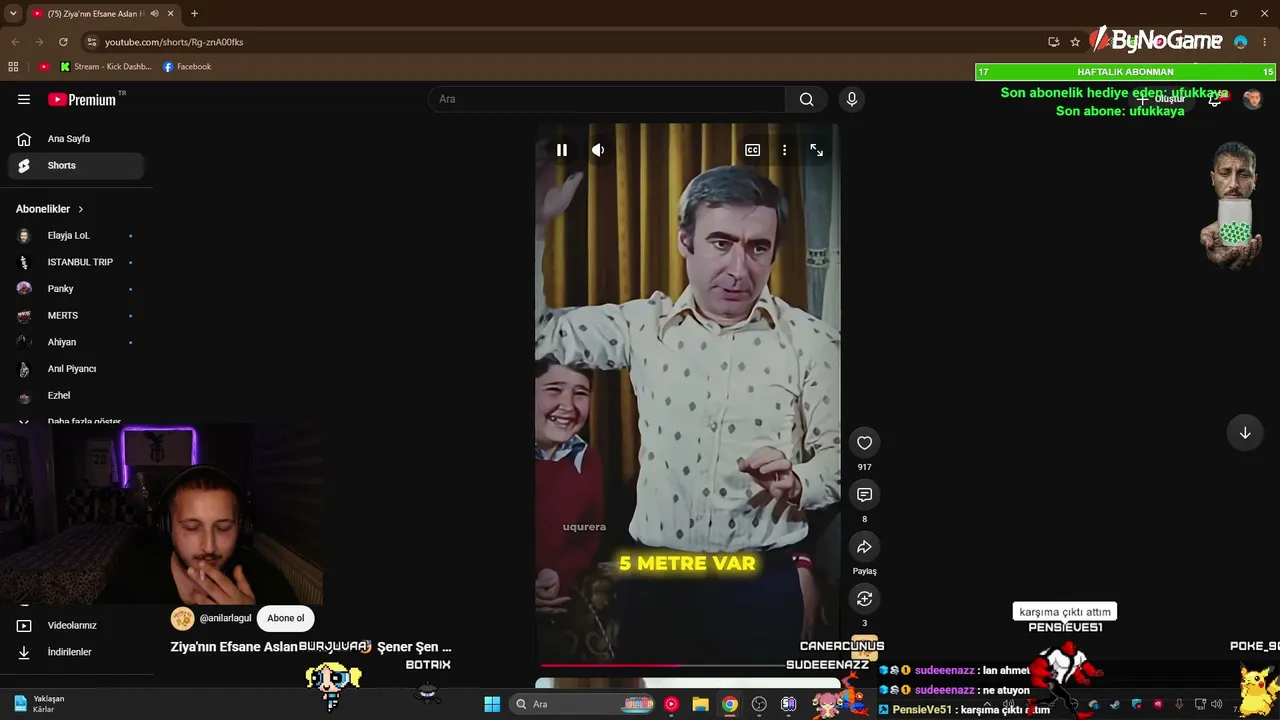1280x720 pixels.
Task: Open the YouTube bookmark icon
Action: (44, 67)
